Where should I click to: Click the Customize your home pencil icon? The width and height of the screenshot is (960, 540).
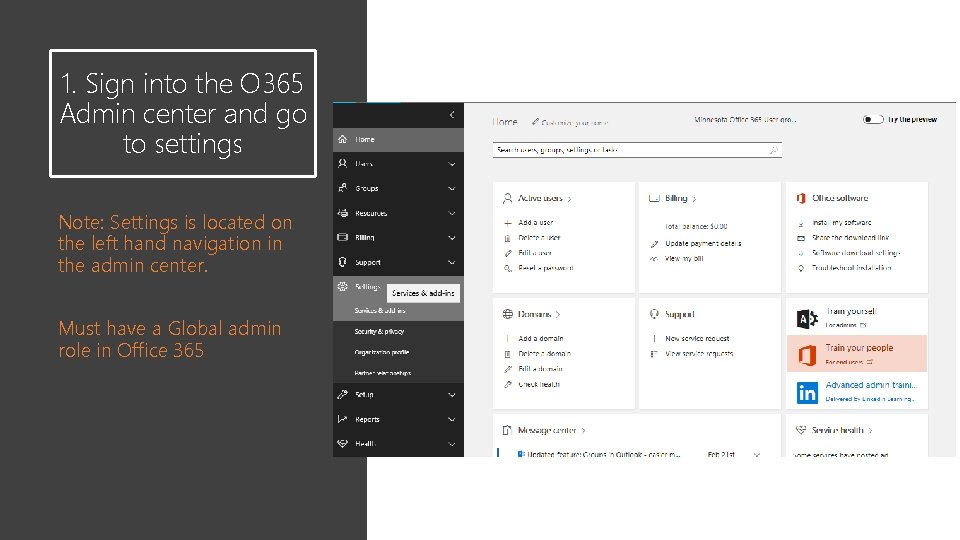535,122
